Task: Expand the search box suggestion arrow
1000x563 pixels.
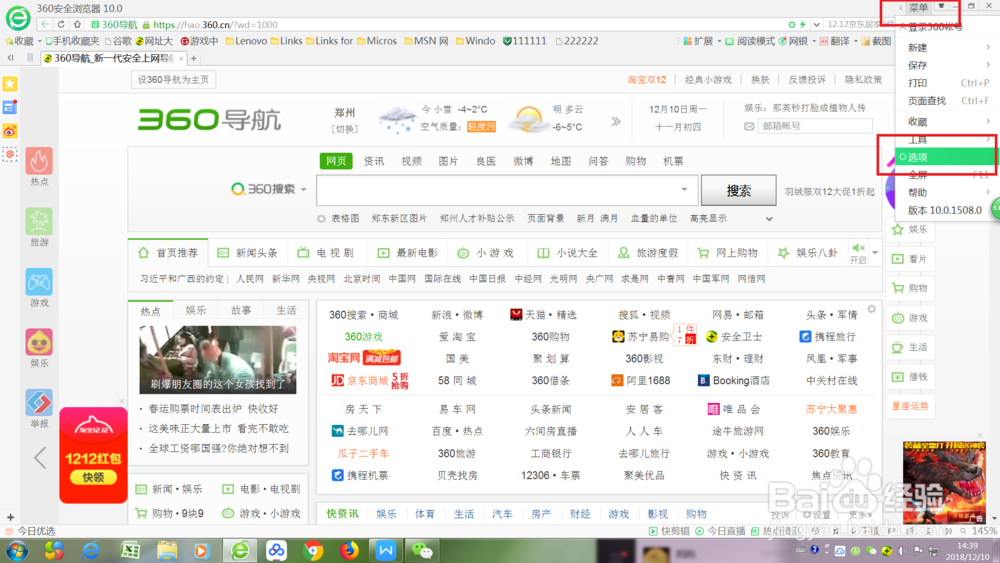Action: pyautogui.click(x=684, y=189)
